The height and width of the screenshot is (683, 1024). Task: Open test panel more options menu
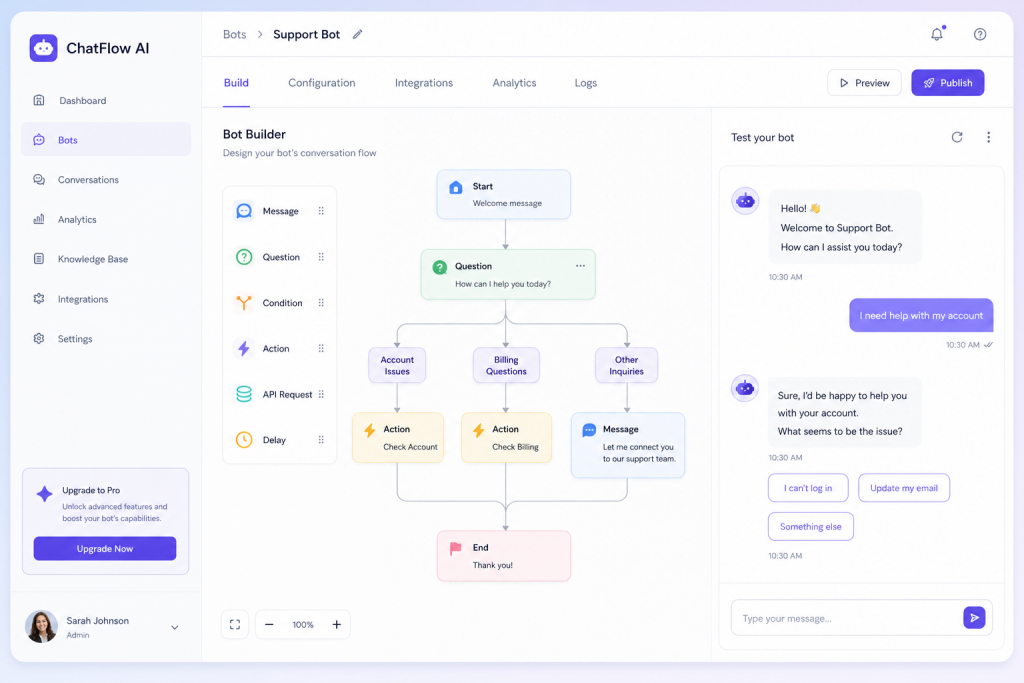click(988, 137)
